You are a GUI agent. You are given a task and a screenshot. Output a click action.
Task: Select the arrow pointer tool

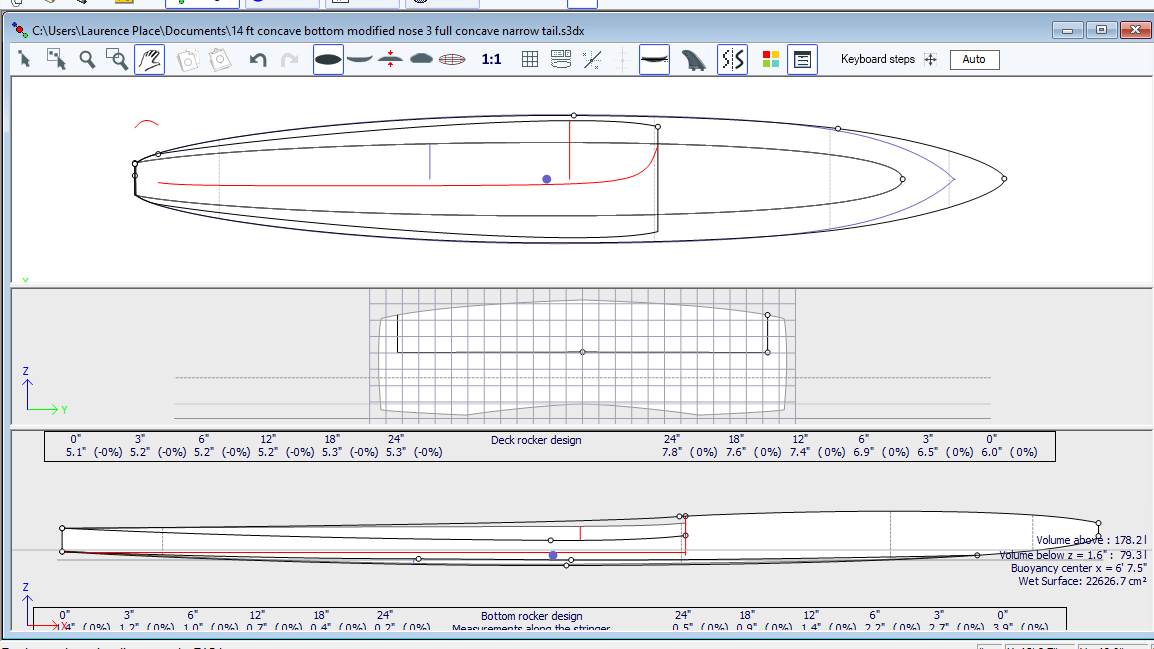click(25, 60)
